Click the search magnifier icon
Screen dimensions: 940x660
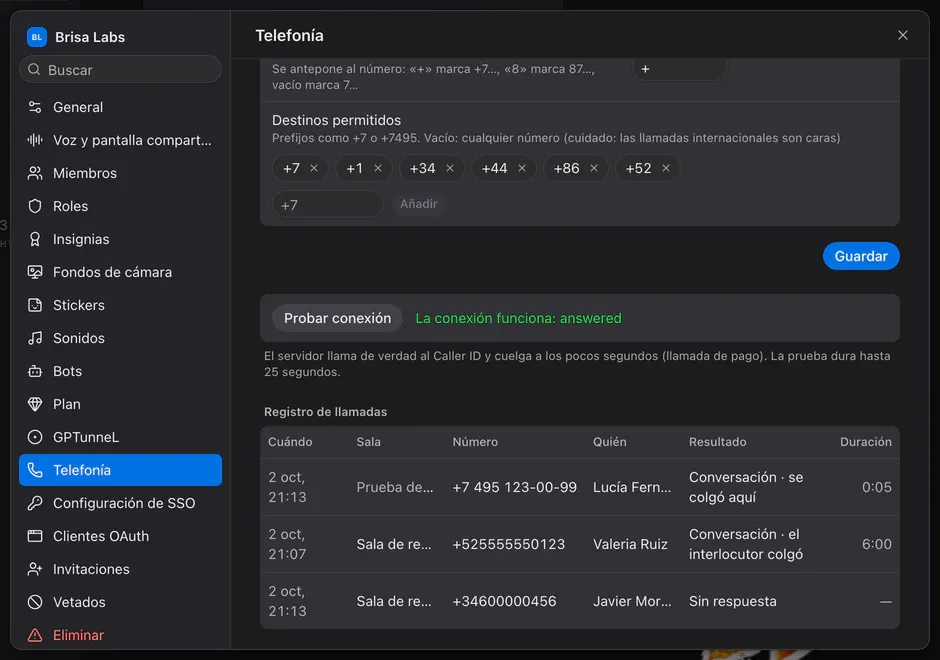[x=34, y=70]
